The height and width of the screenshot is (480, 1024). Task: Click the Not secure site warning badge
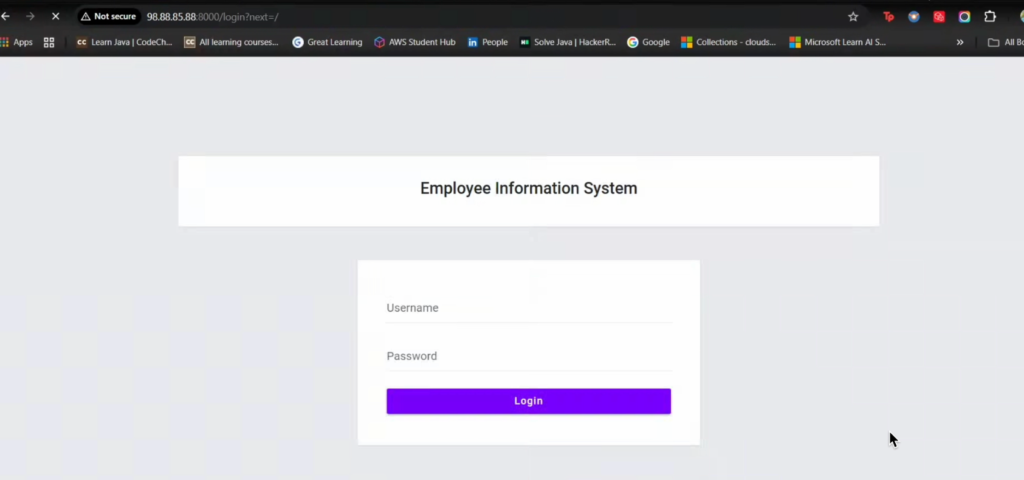pyautogui.click(x=108, y=17)
